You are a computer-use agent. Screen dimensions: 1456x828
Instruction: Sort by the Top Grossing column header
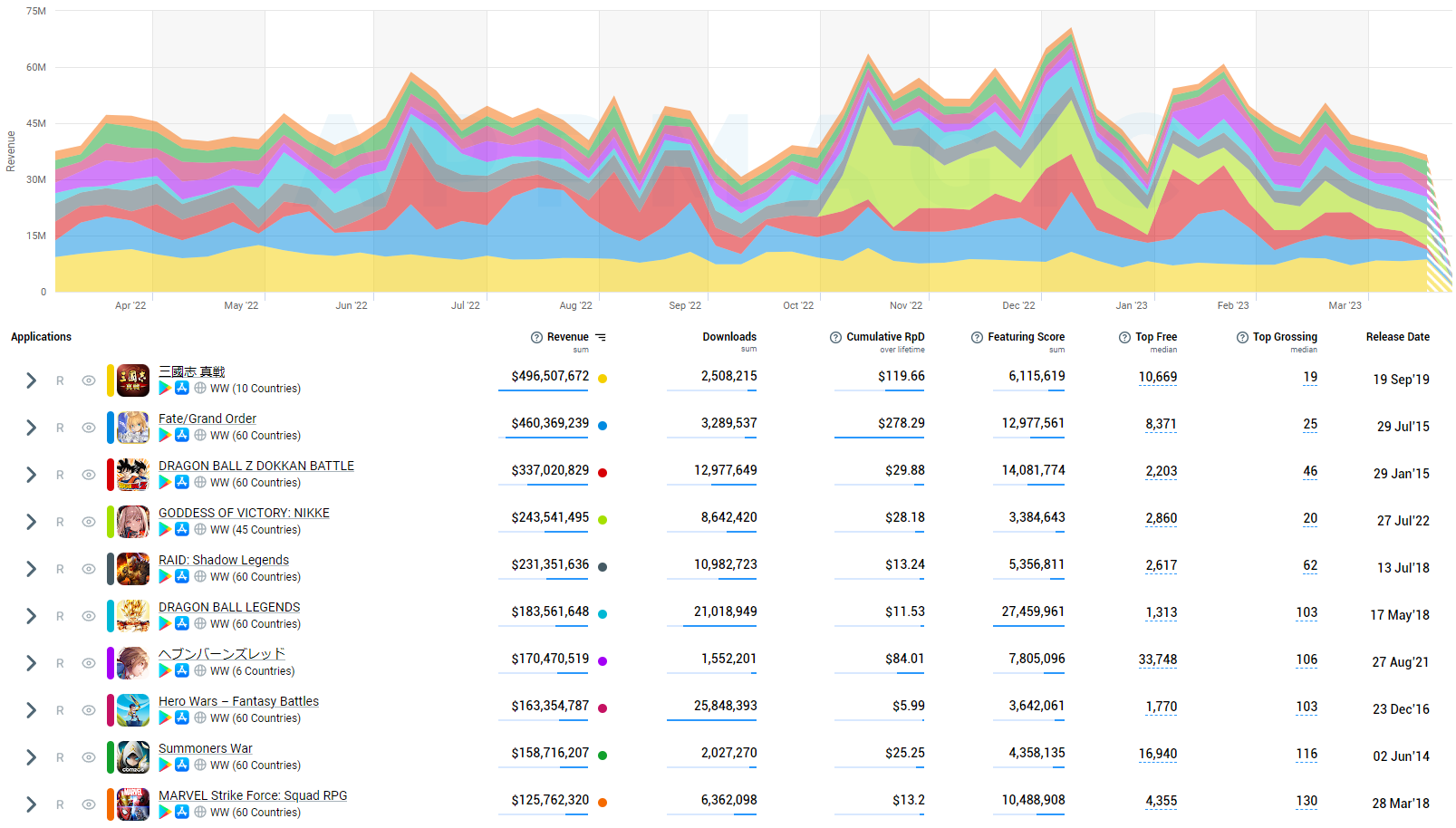(x=1285, y=337)
